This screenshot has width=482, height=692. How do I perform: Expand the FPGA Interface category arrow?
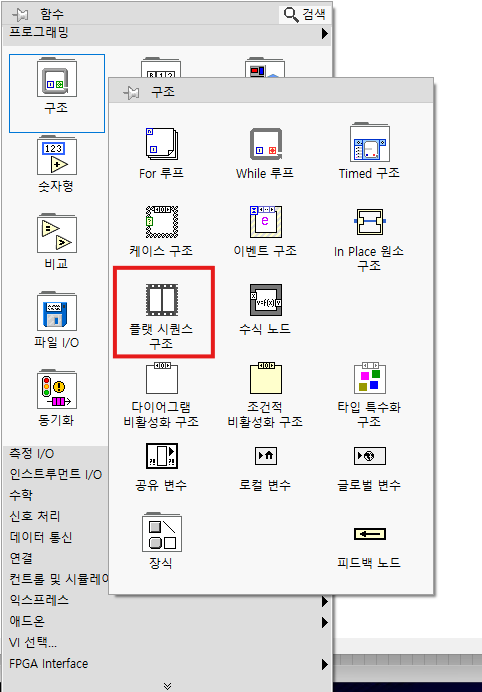click(x=325, y=665)
